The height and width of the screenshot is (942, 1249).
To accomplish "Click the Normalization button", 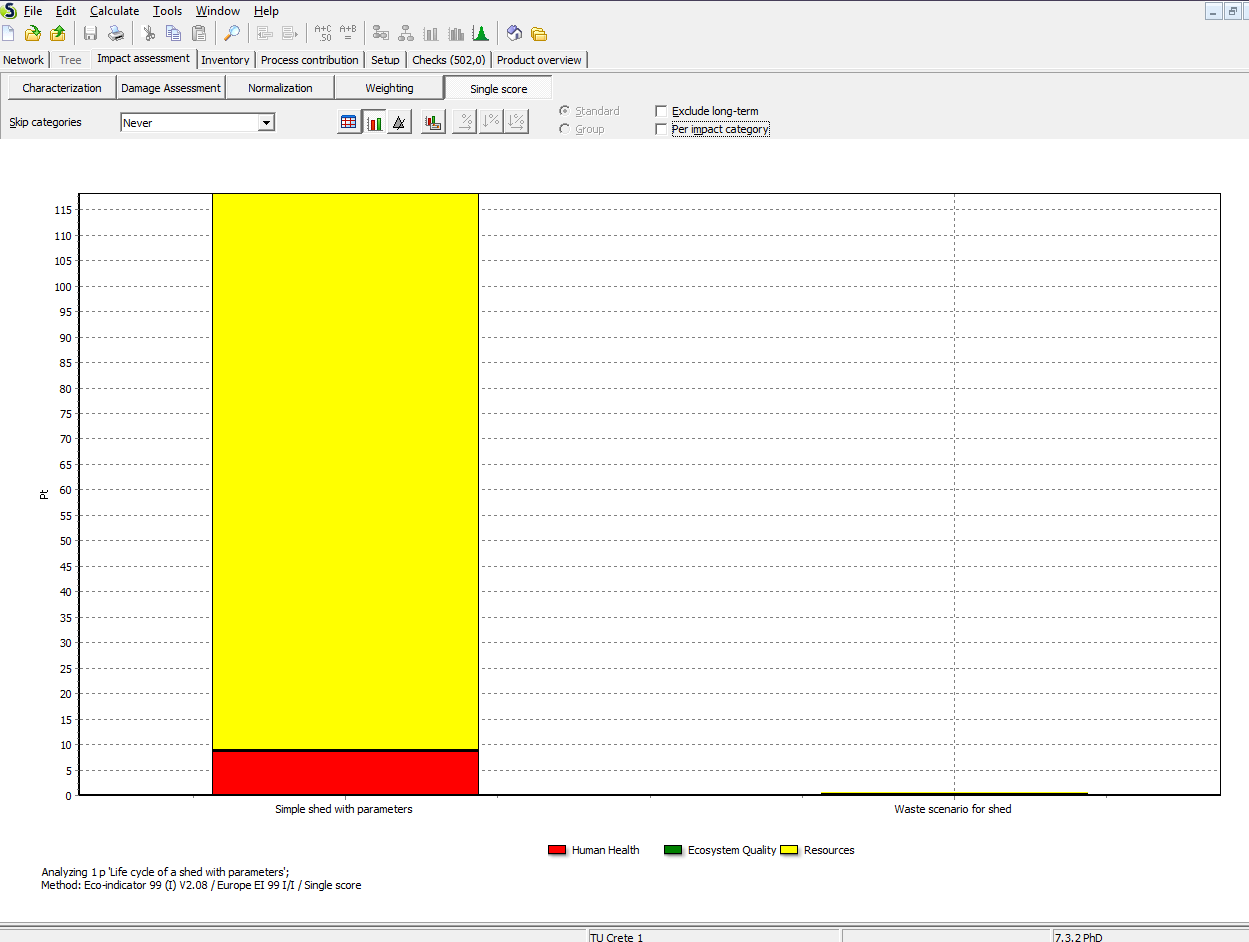I will [280, 88].
